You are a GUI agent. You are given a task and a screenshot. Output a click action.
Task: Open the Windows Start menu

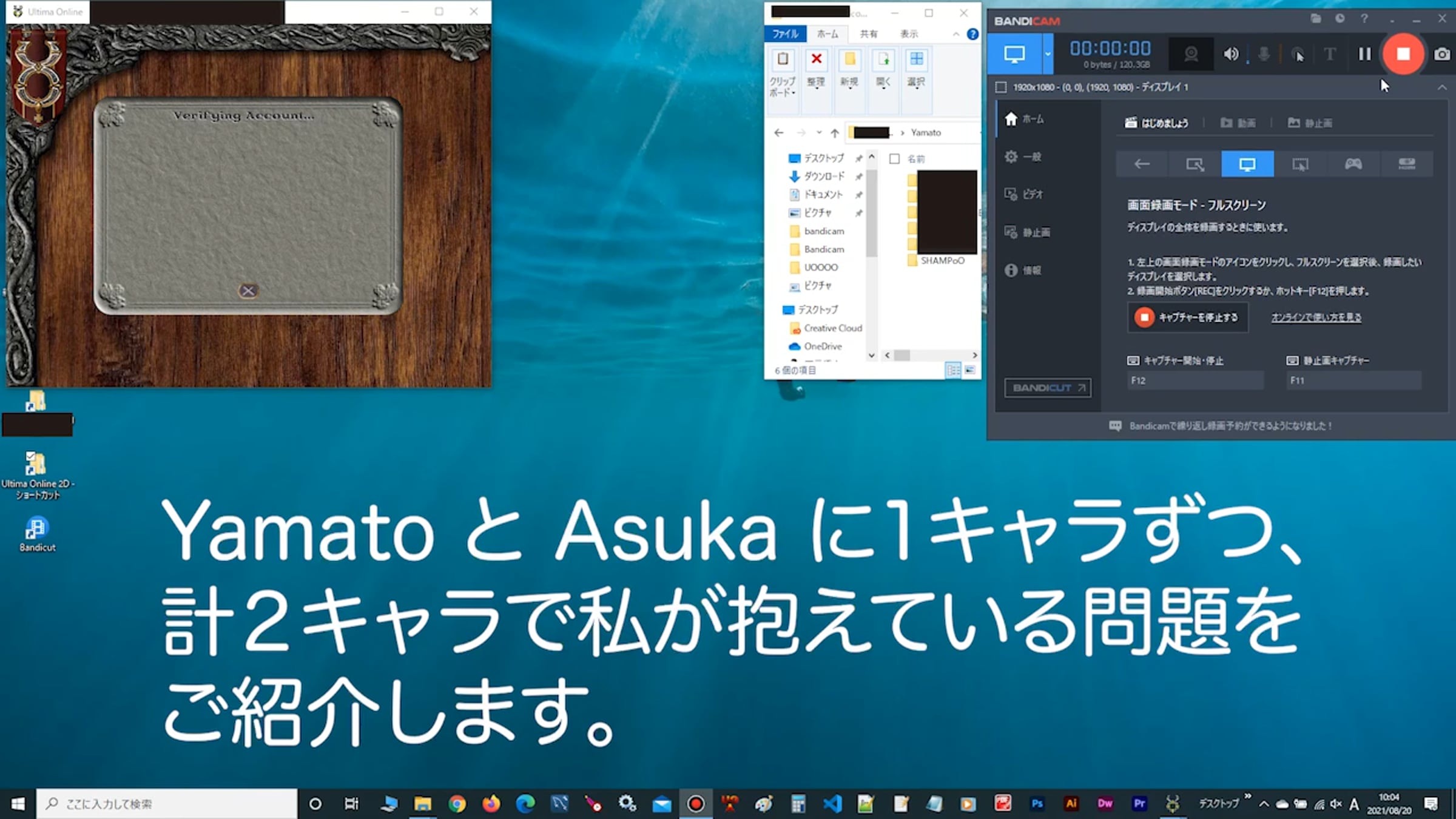(18, 804)
